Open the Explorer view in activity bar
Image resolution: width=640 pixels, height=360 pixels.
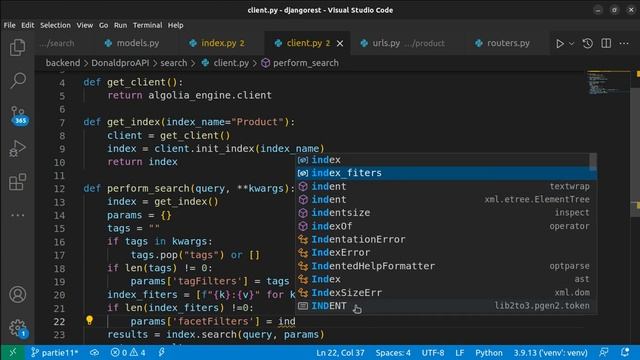click(x=17, y=47)
